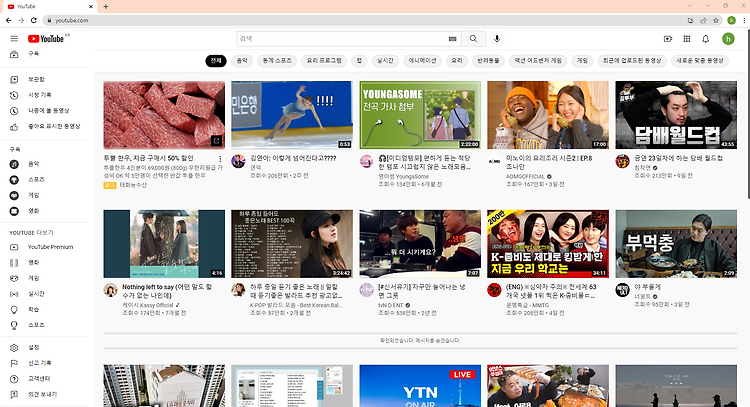Select the 실시간 filter chip

coord(385,61)
